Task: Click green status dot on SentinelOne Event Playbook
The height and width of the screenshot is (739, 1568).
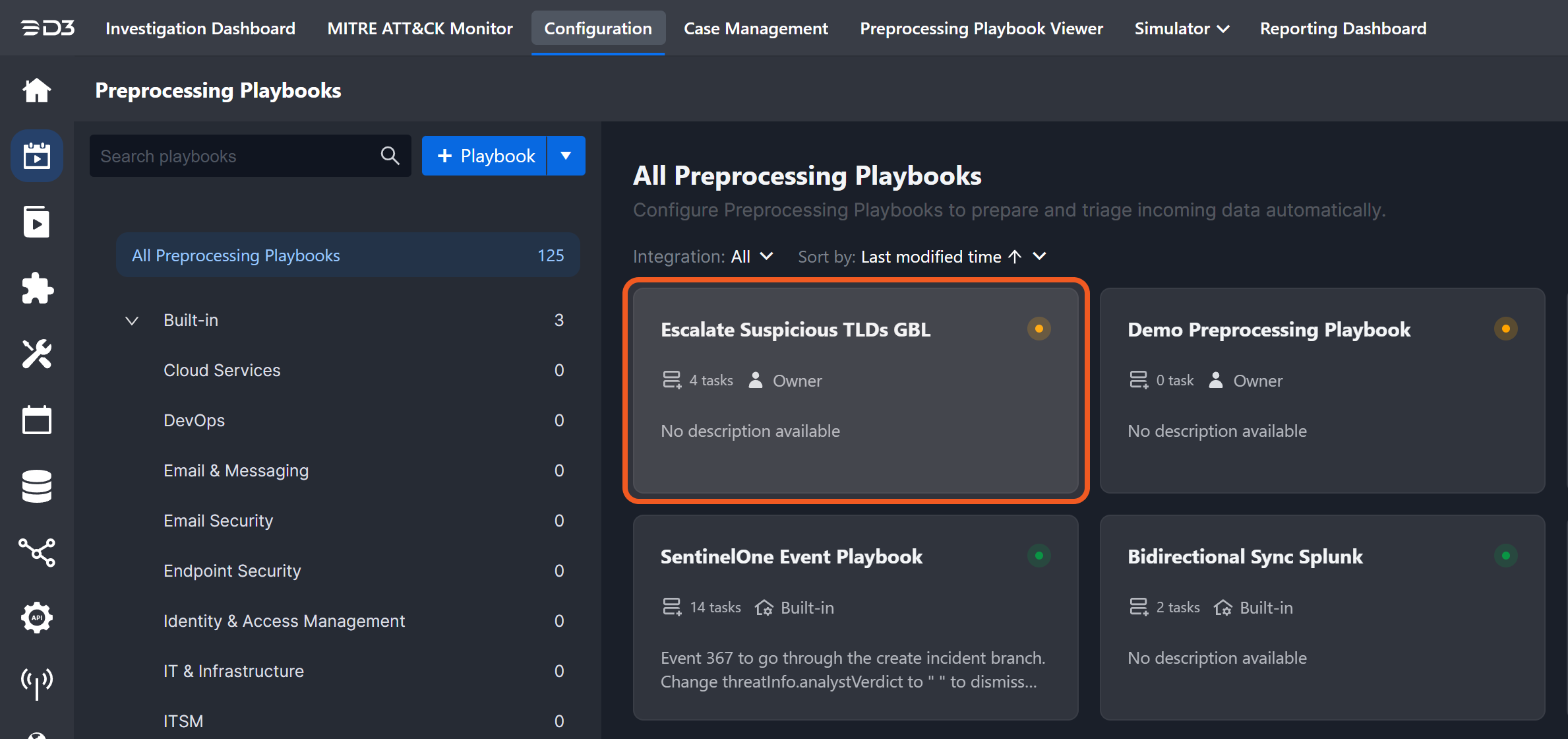Action: click(1039, 556)
